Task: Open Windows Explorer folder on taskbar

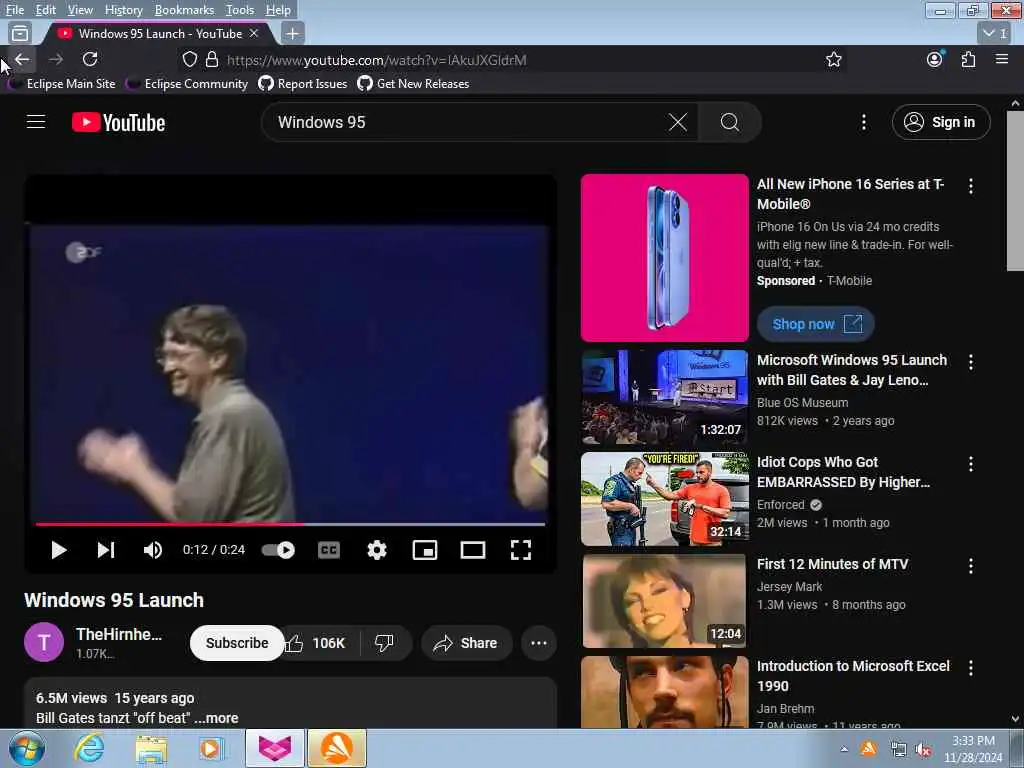Action: [x=151, y=748]
